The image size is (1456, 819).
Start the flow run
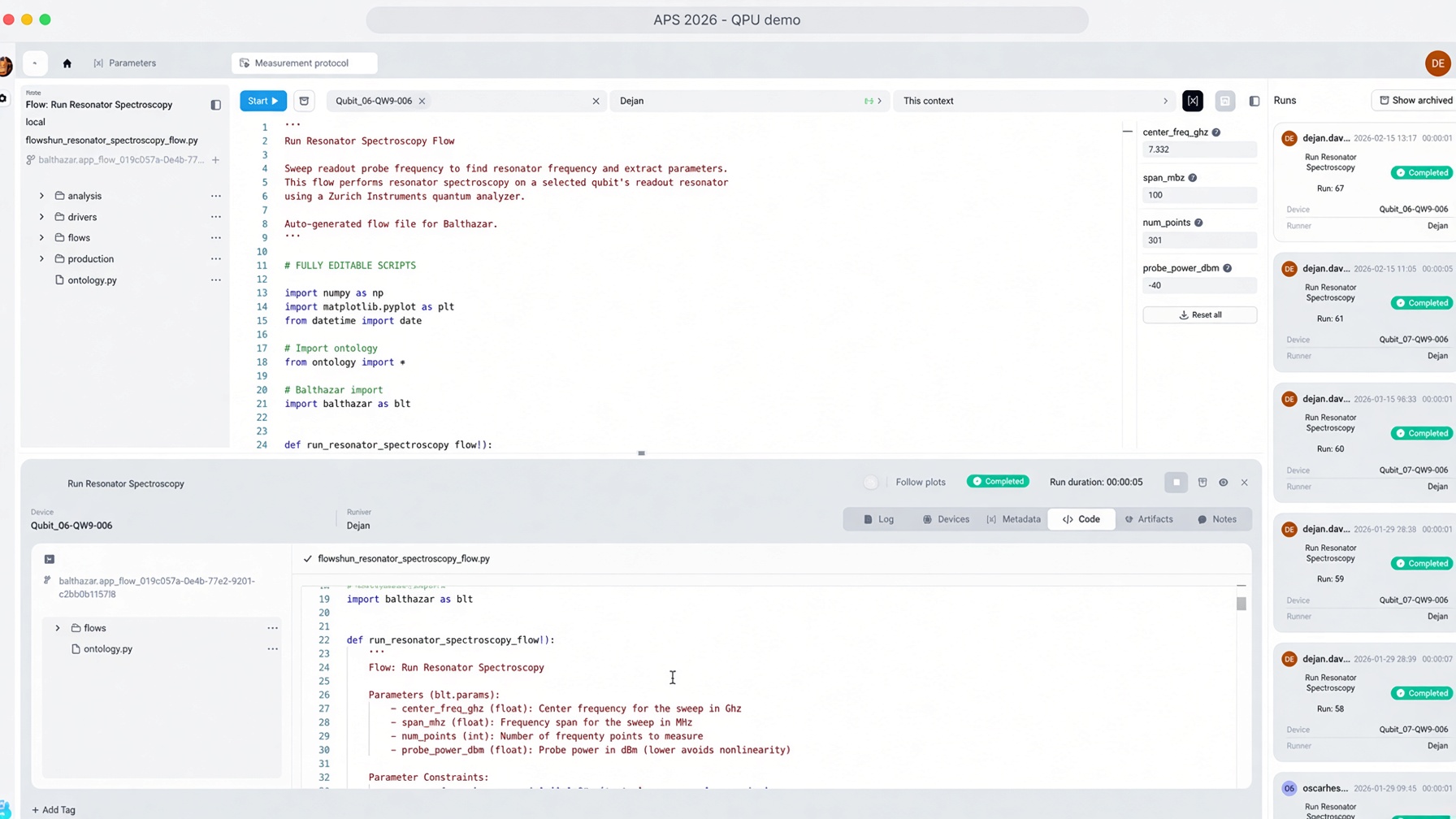click(x=262, y=101)
